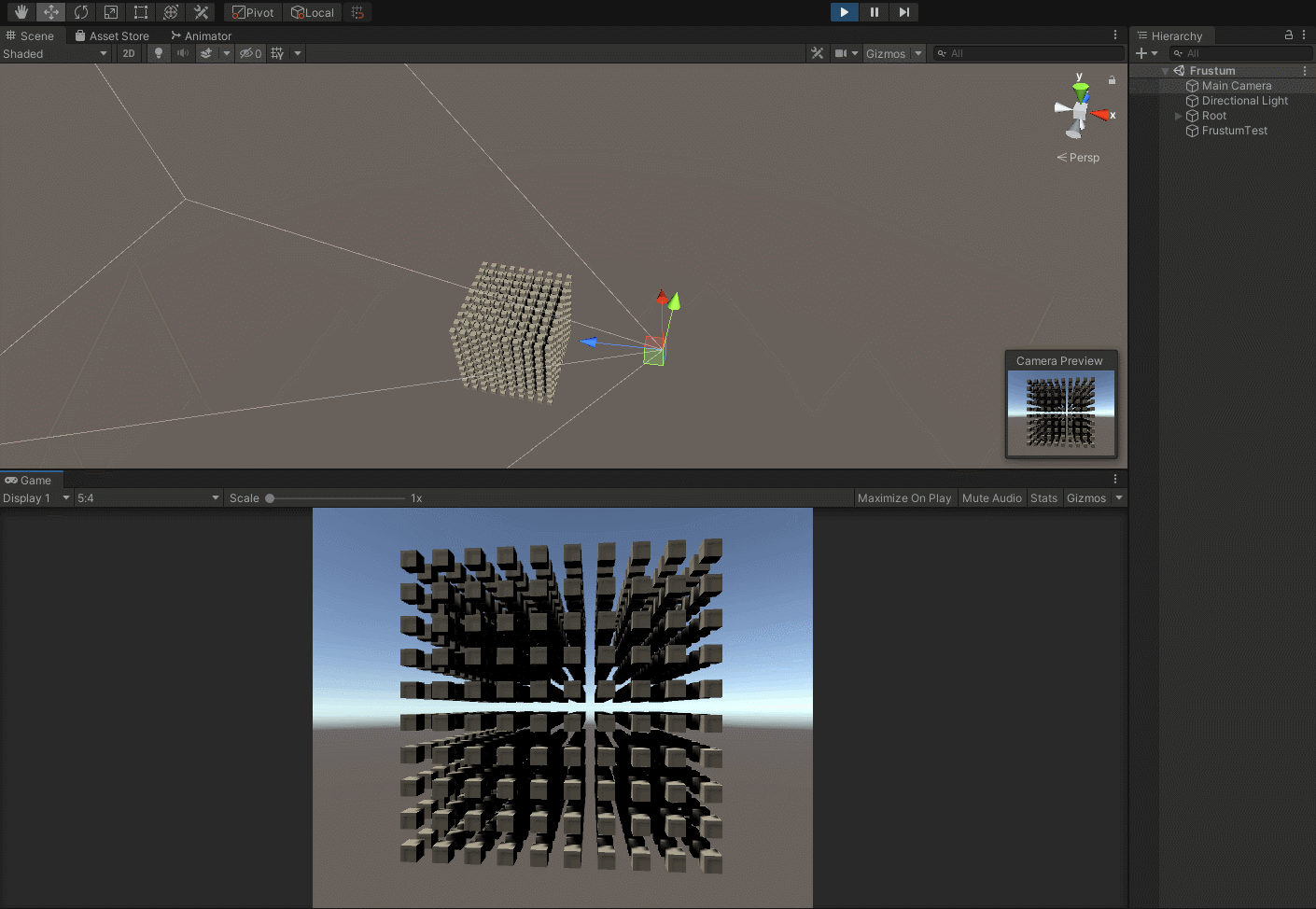The width and height of the screenshot is (1316, 909).
Task: Click the blue Z-axis move handle arrow
Action: (589, 342)
